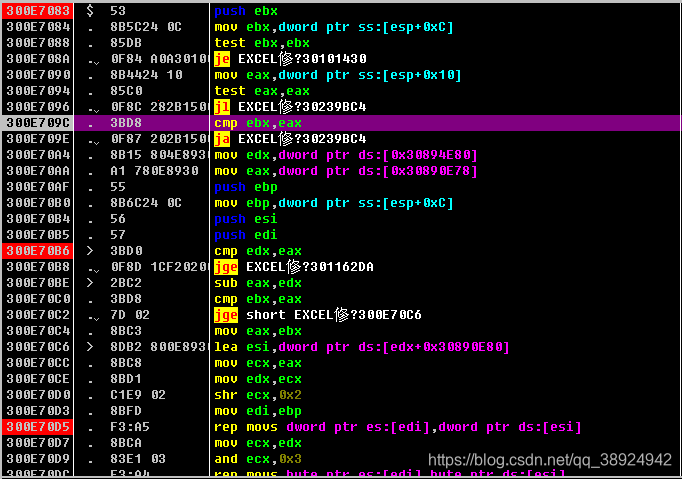This screenshot has height=479, width=682.
Task: Select the jge jump to 301162DA
Action: [294, 267]
